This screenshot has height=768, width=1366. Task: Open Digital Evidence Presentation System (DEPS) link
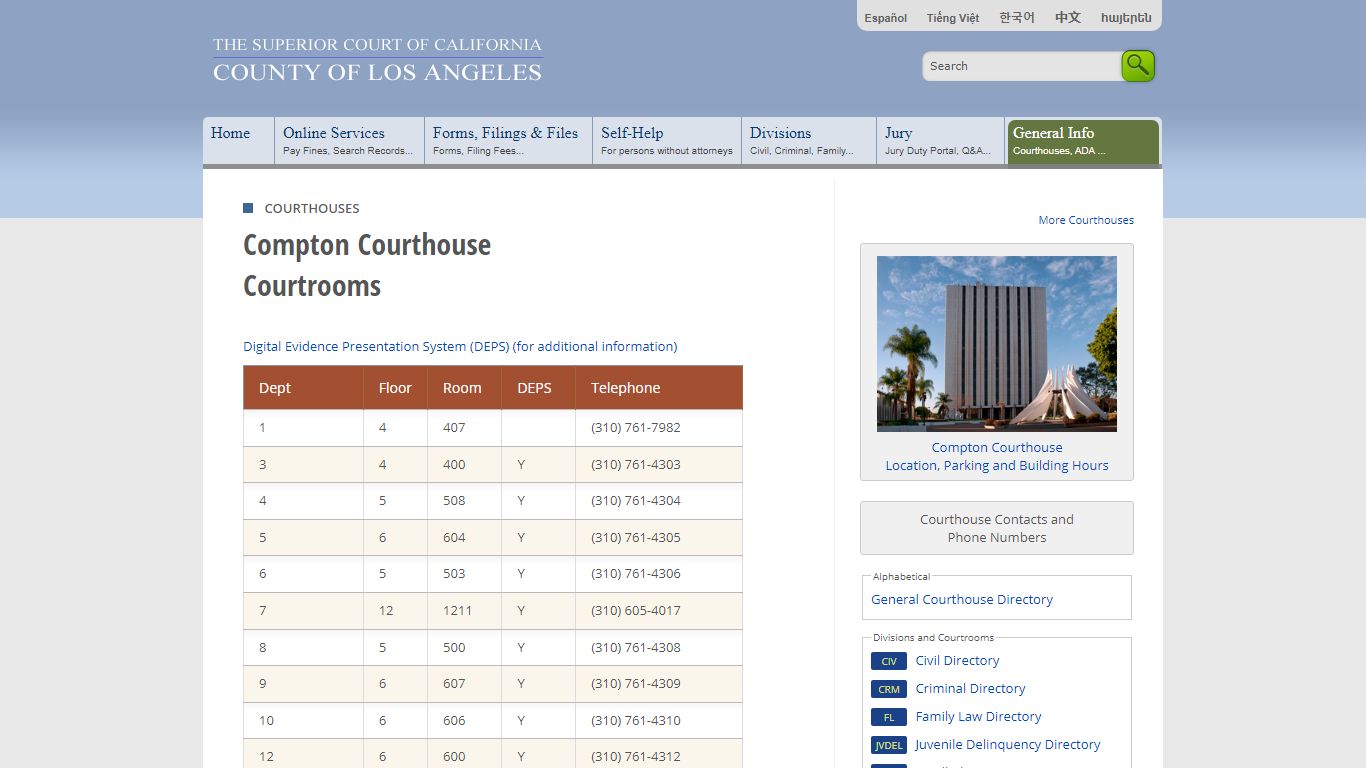click(460, 347)
